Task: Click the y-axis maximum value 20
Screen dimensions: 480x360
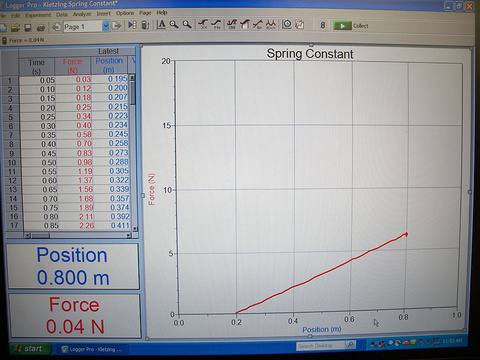Action: click(x=166, y=61)
